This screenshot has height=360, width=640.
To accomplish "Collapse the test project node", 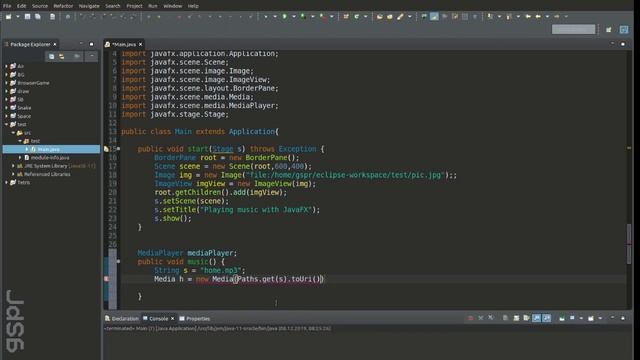I will click(x=7, y=124).
